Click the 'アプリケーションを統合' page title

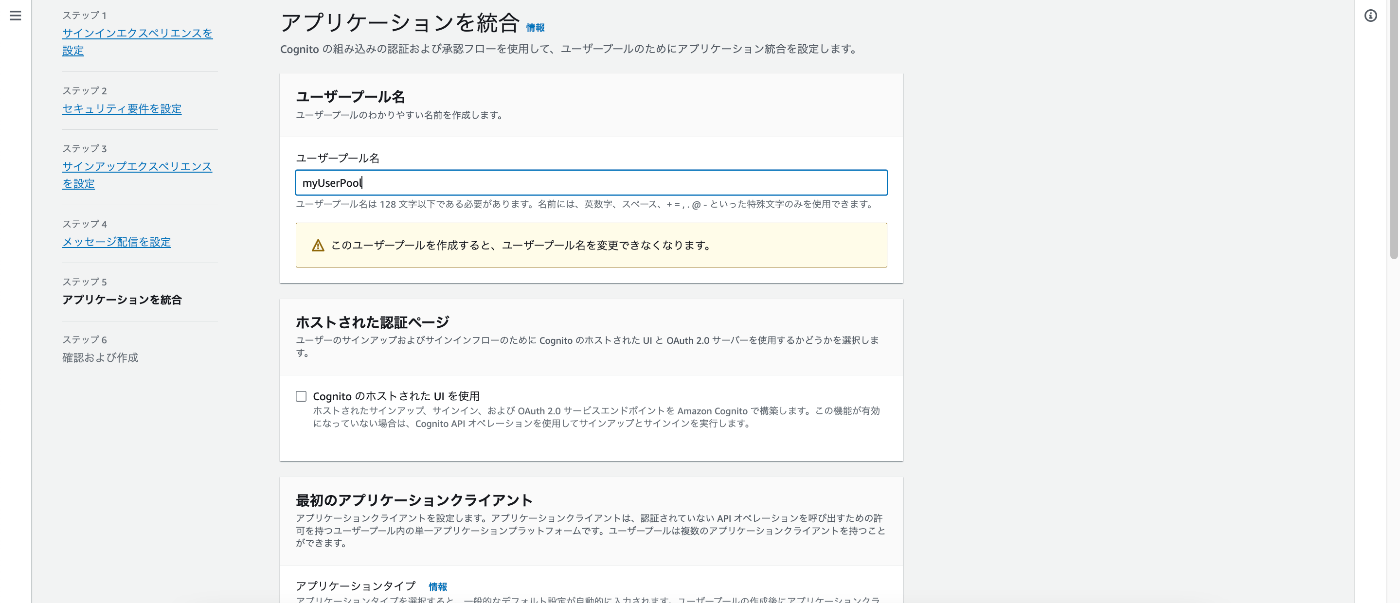(400, 24)
